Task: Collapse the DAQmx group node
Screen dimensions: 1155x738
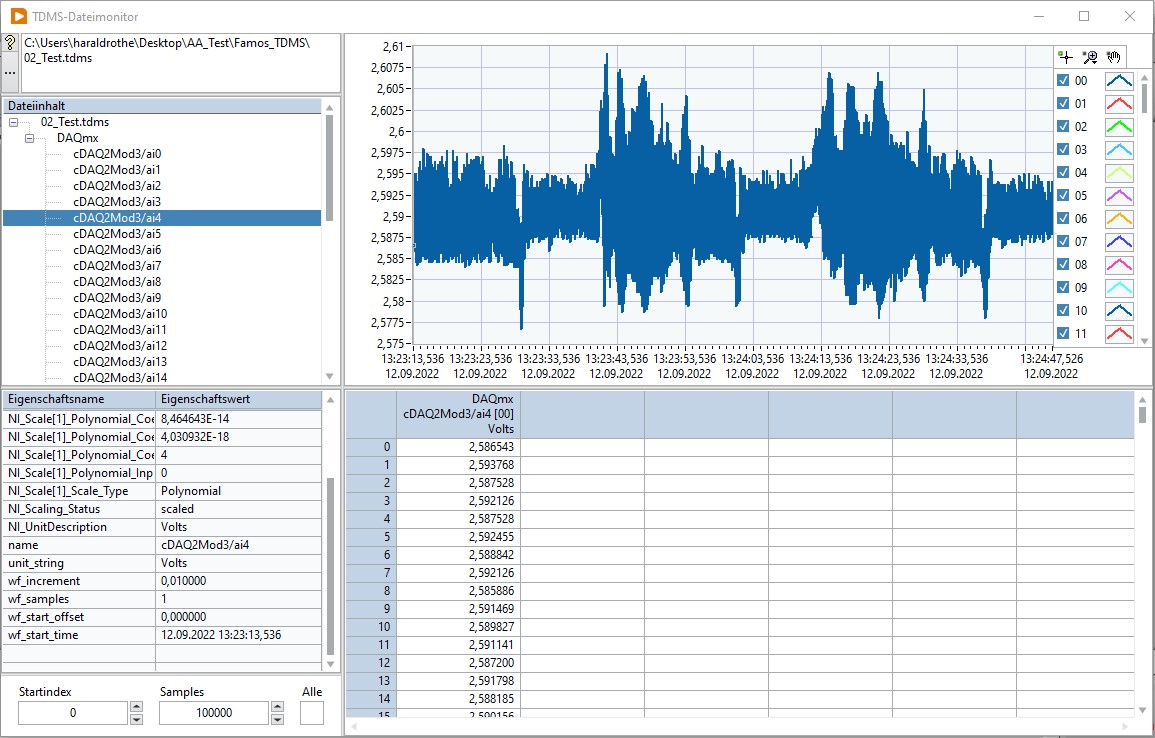Action: click(30, 138)
